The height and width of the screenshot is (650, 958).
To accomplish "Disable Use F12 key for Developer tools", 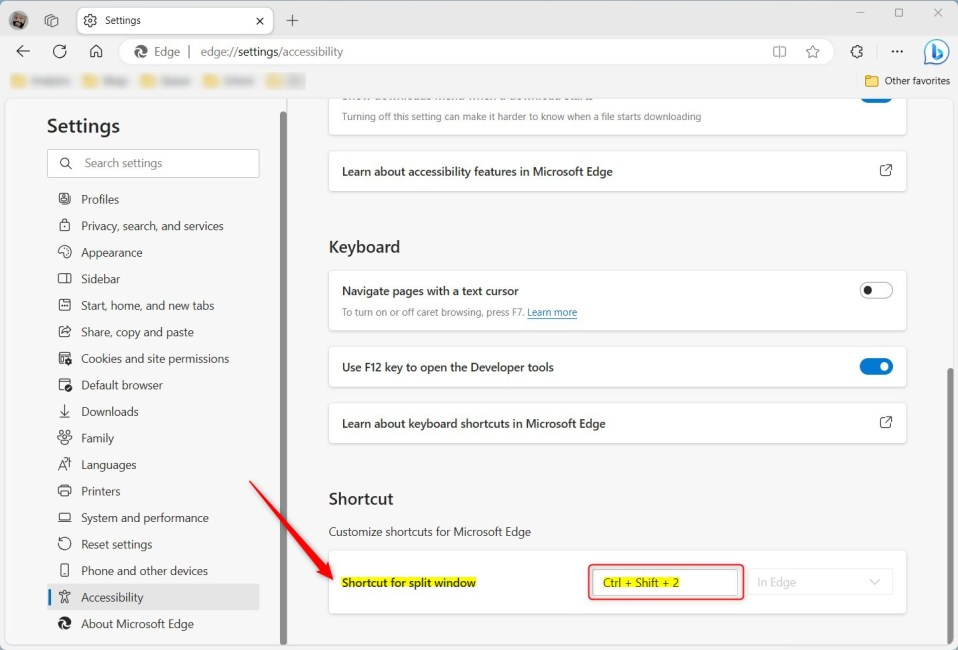I will pos(876,367).
